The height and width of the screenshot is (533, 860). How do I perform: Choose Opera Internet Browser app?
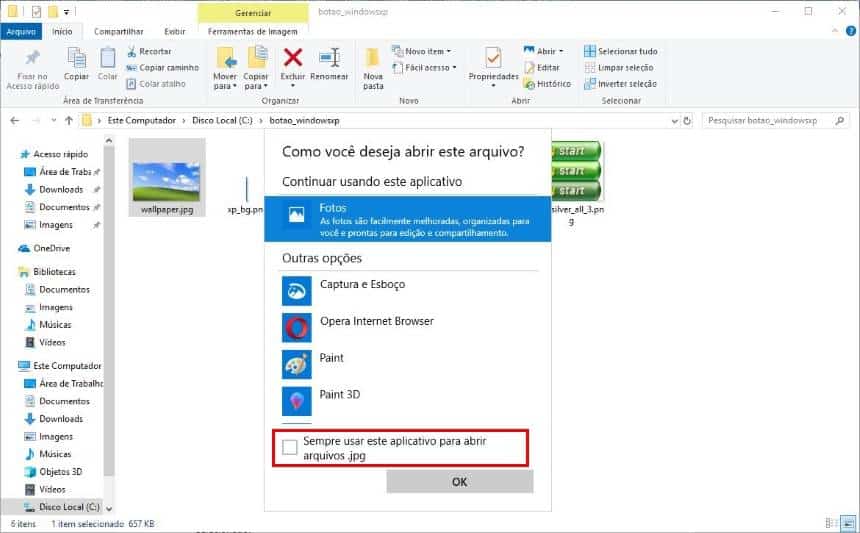[408, 327]
